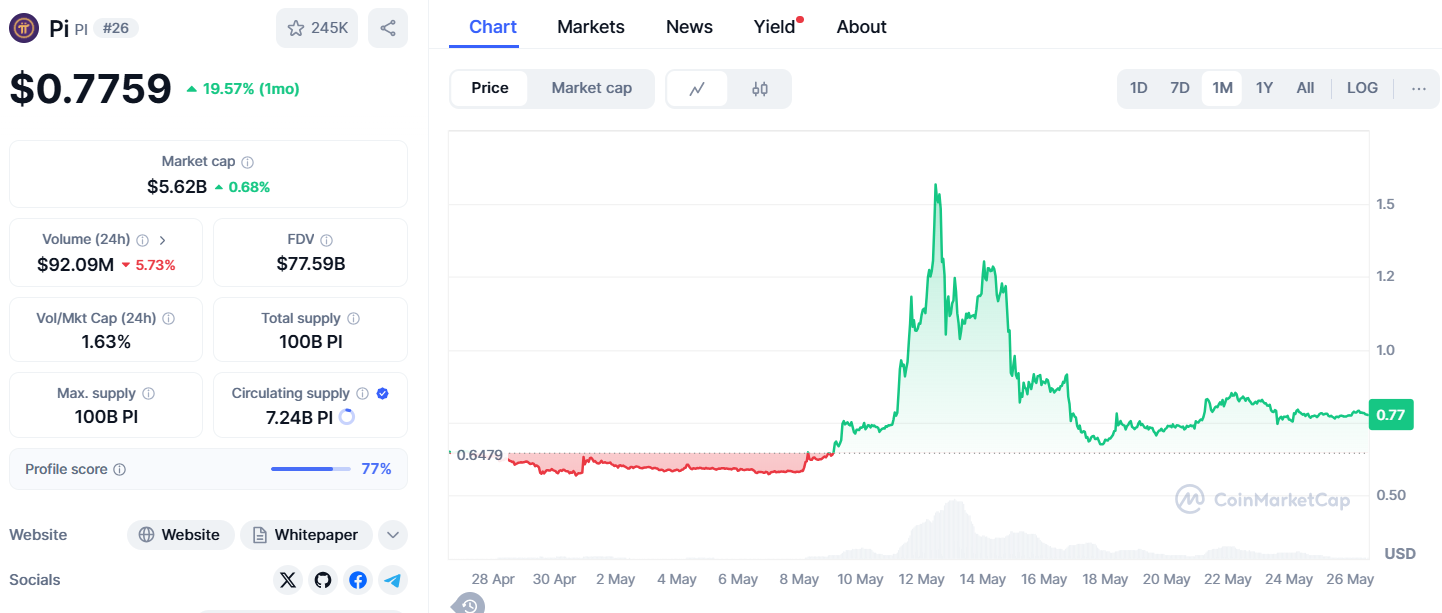Screen dimensions: 1442x613
Task: Click the 1.63% Vol/Mkt Cap value
Action: coord(106,342)
